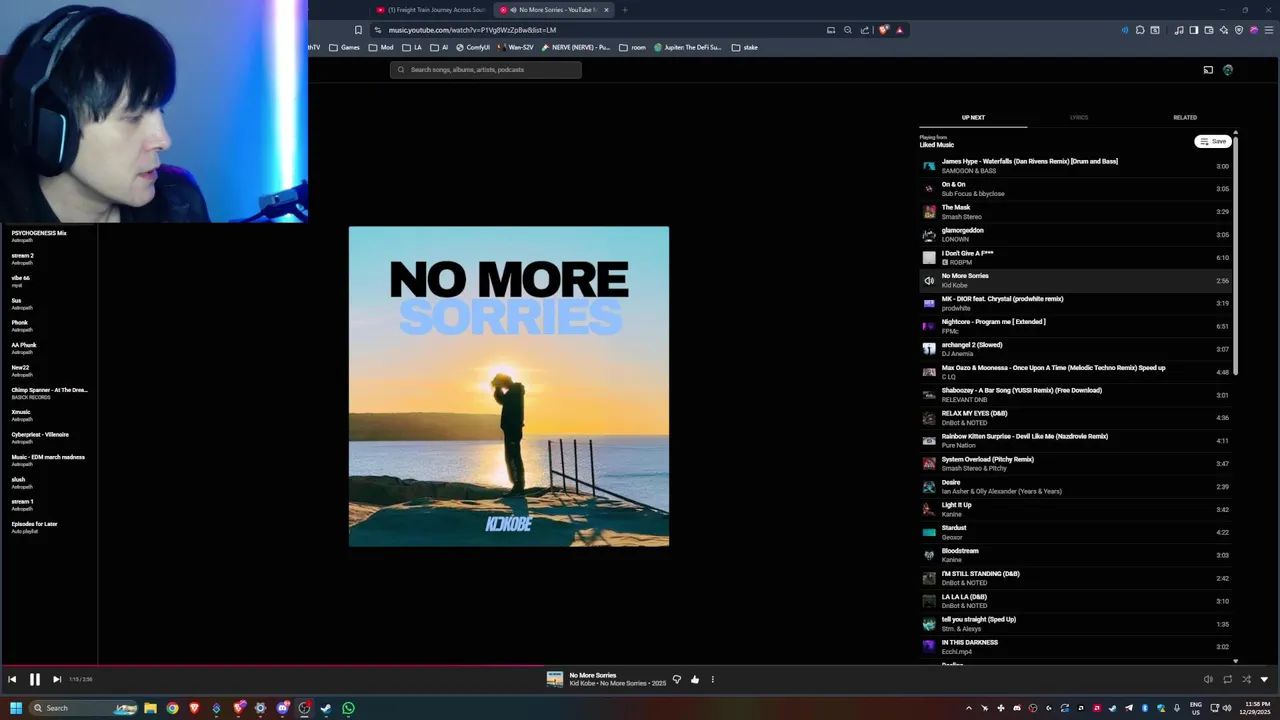Collapse the player page with the arrow
1280x720 pixels.
(1264, 680)
